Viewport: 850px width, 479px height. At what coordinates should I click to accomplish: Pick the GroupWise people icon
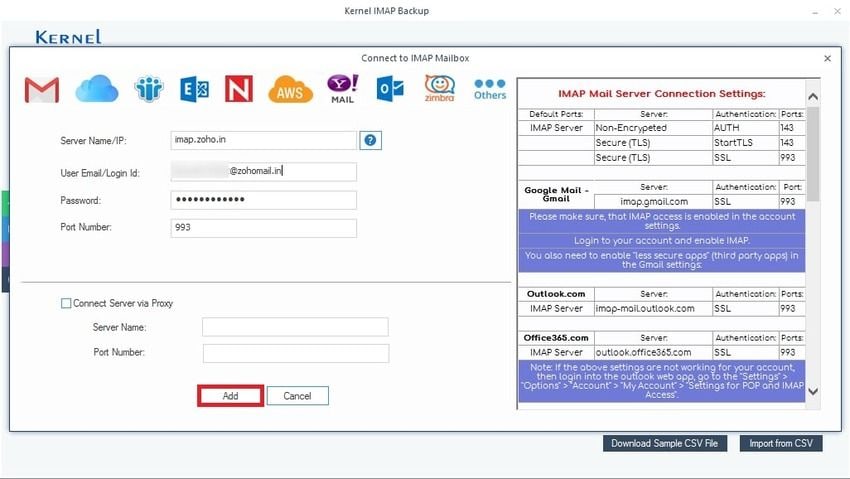click(x=149, y=89)
